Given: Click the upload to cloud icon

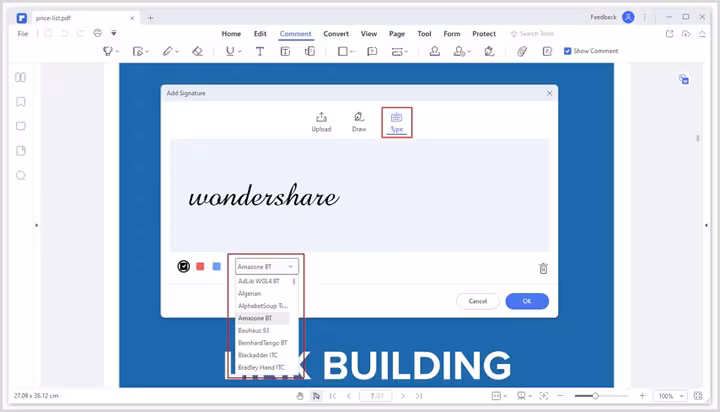Looking at the screenshot, I should pos(686,34).
